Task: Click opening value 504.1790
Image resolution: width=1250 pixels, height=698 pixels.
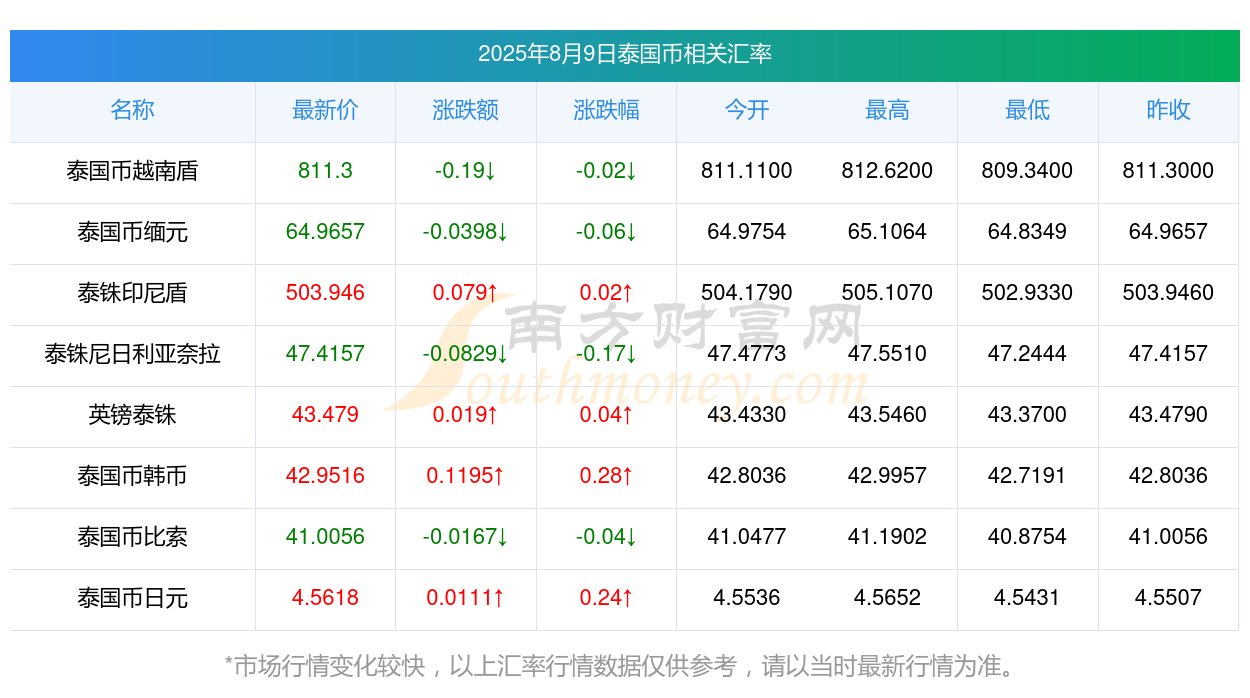Action: (x=747, y=293)
